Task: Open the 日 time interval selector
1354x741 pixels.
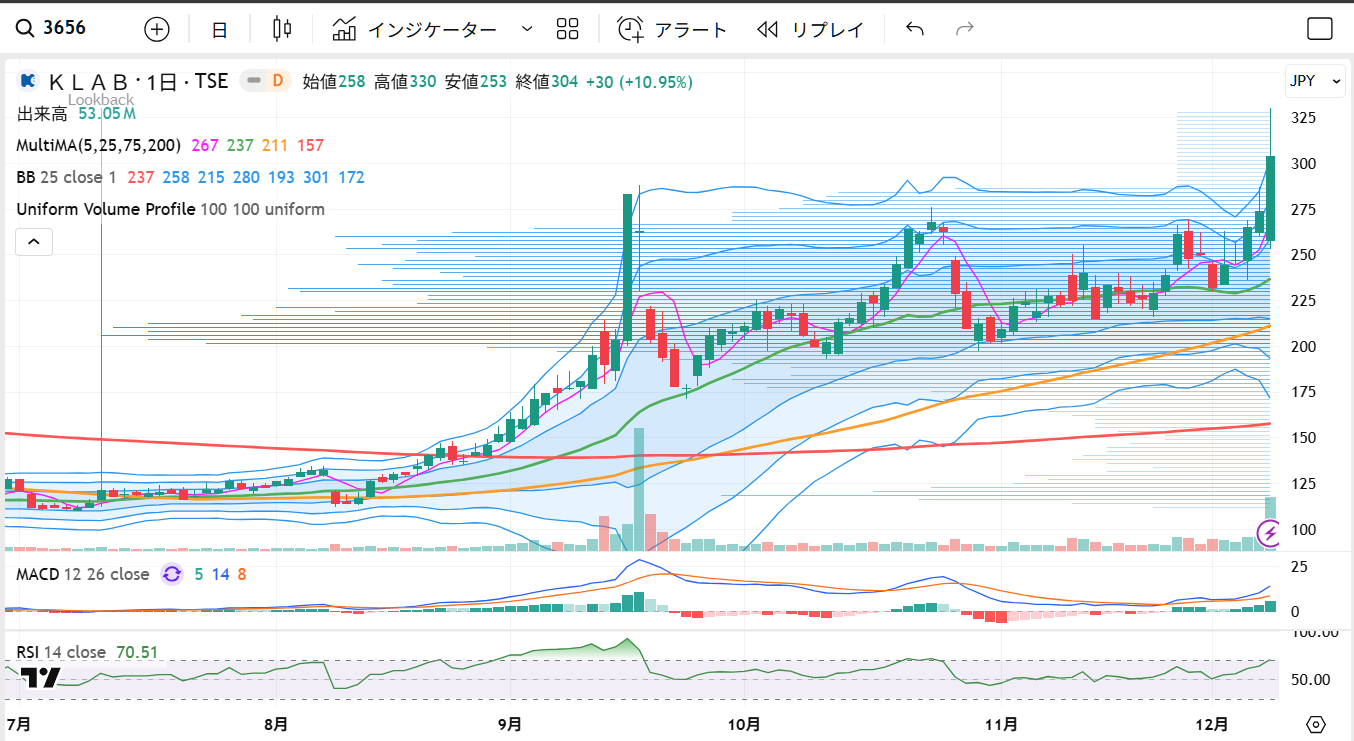Action: point(220,29)
